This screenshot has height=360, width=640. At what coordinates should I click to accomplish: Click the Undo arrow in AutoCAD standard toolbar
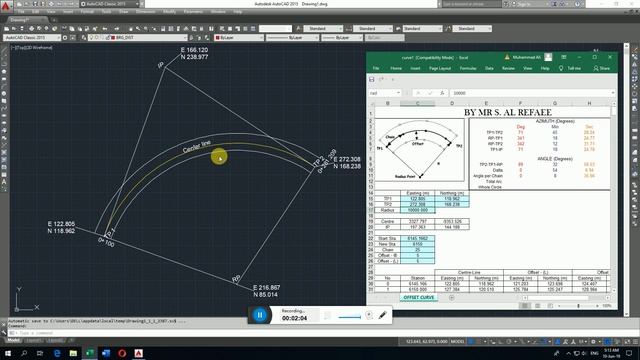click(105, 29)
